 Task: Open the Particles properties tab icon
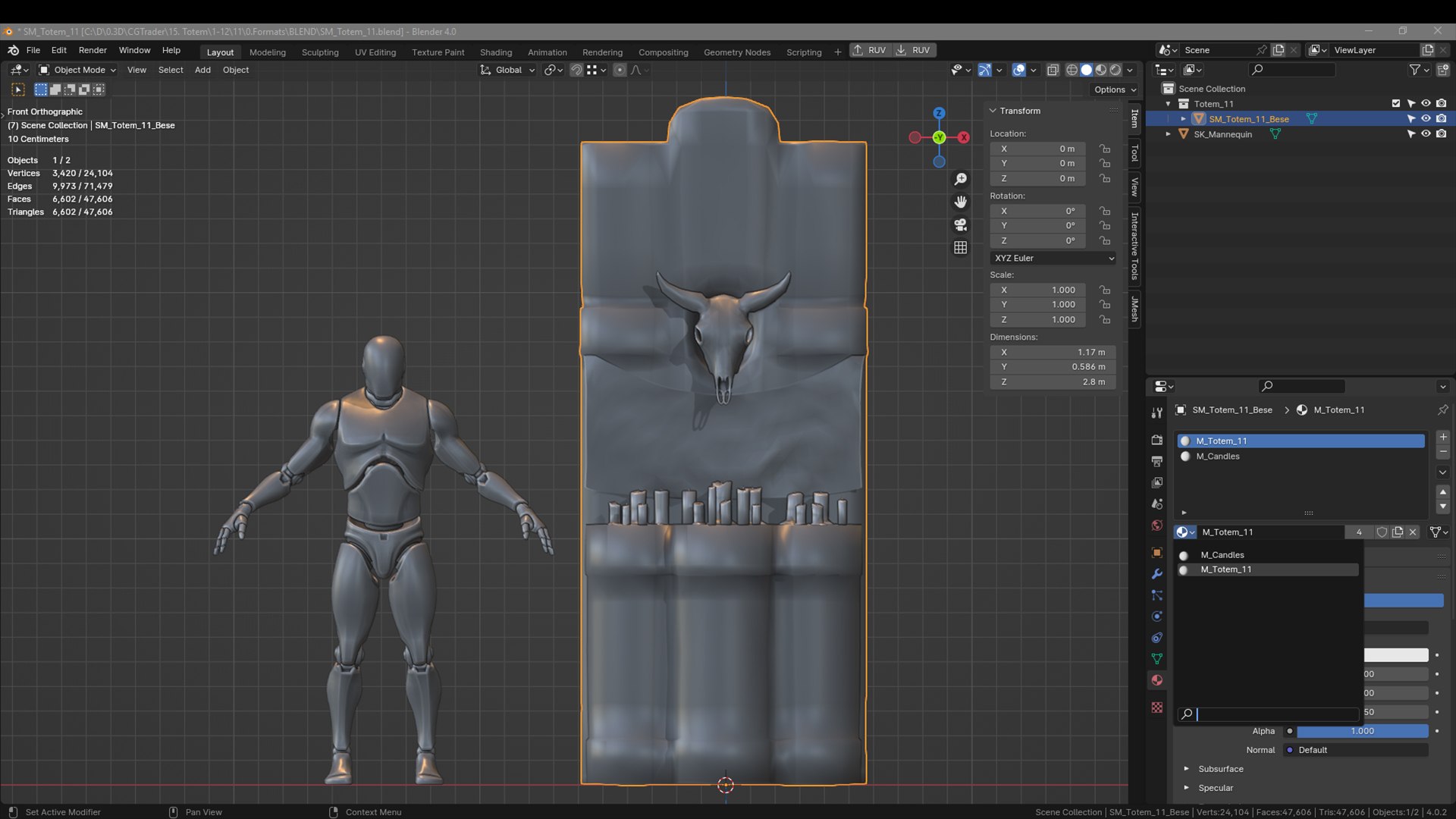1156,595
